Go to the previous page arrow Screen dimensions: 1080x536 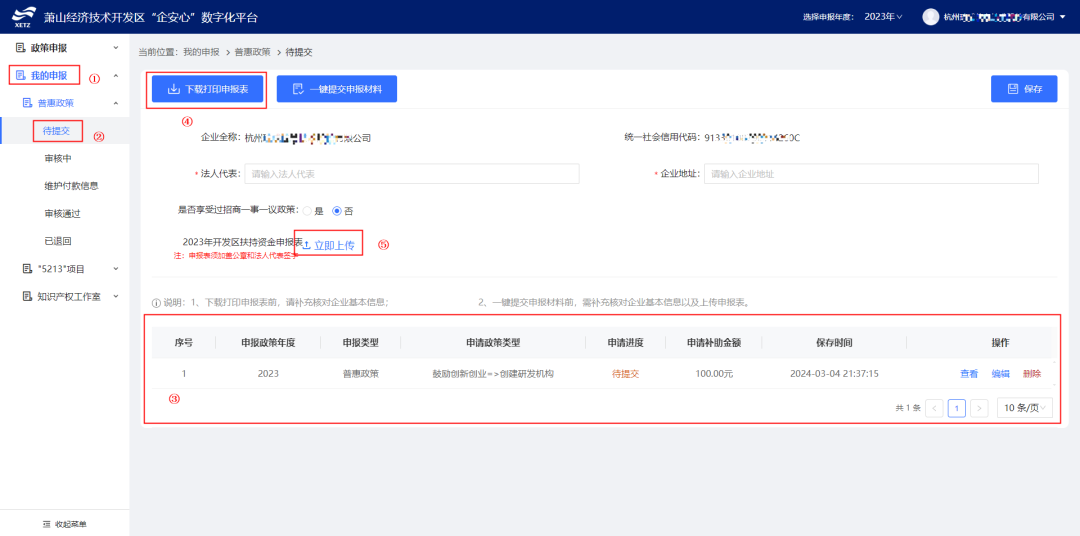pos(935,408)
